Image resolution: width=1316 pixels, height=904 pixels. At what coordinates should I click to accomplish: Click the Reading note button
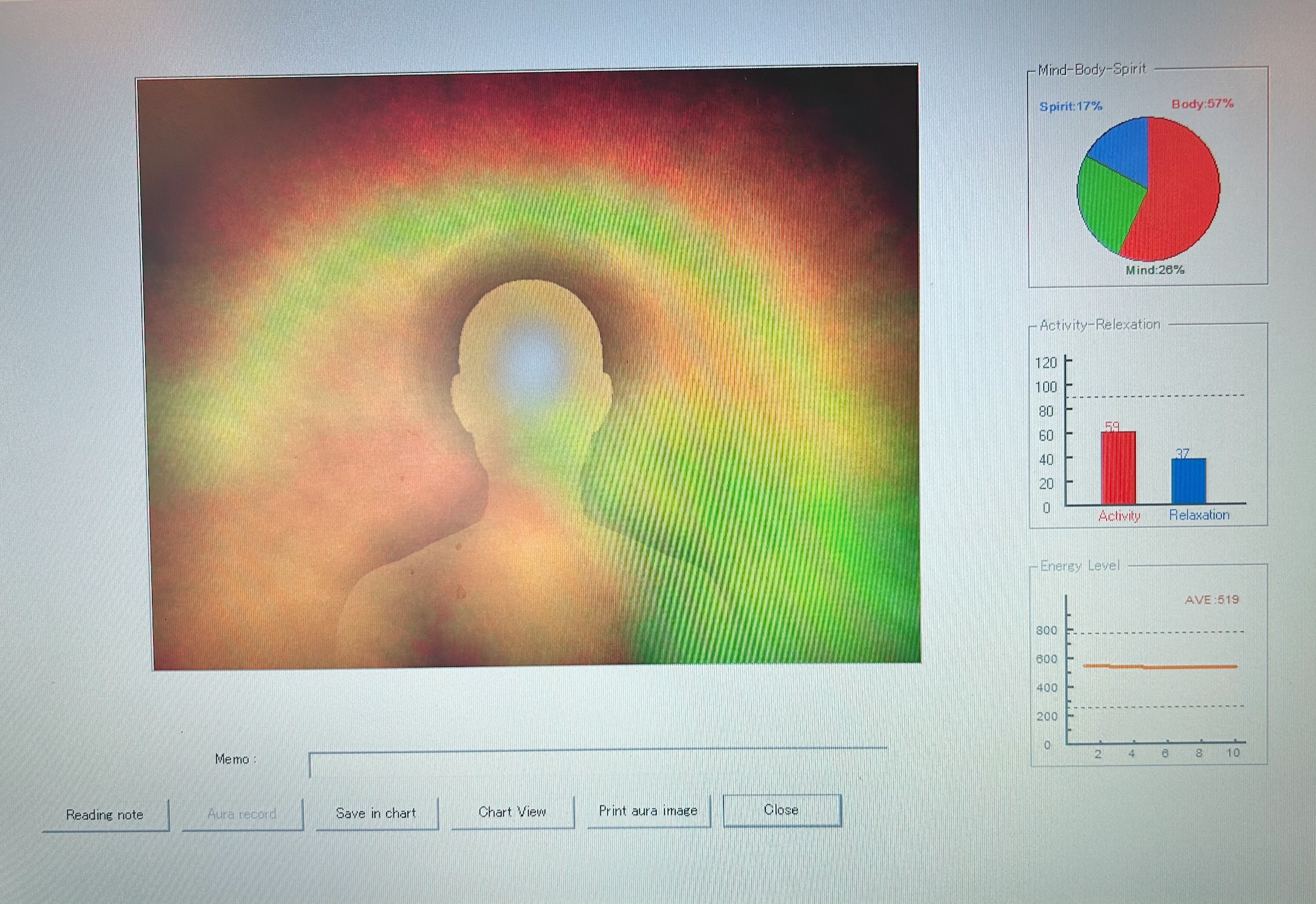(x=105, y=815)
